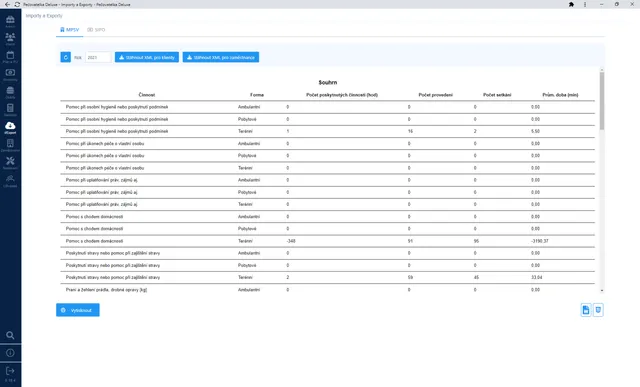The height and width of the screenshot is (387, 640).
Task: Switch to the SIPO tab
Action: [96, 30]
